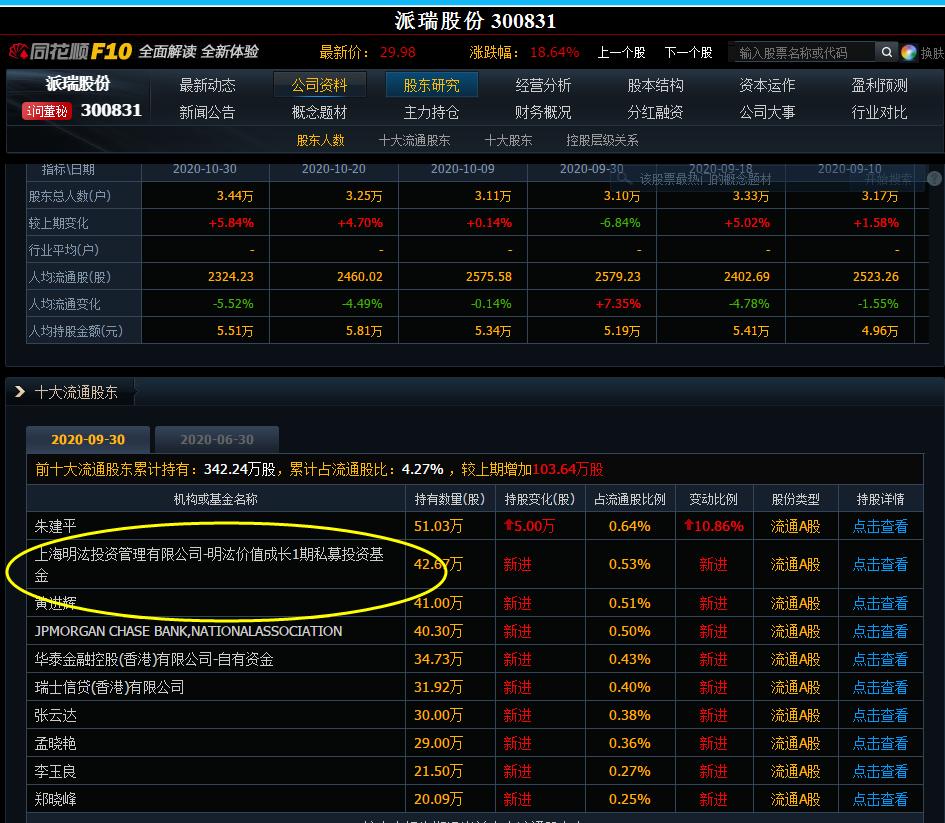Open the 股本结构 menu
Image resolution: width=945 pixels, height=823 pixels.
(x=655, y=85)
